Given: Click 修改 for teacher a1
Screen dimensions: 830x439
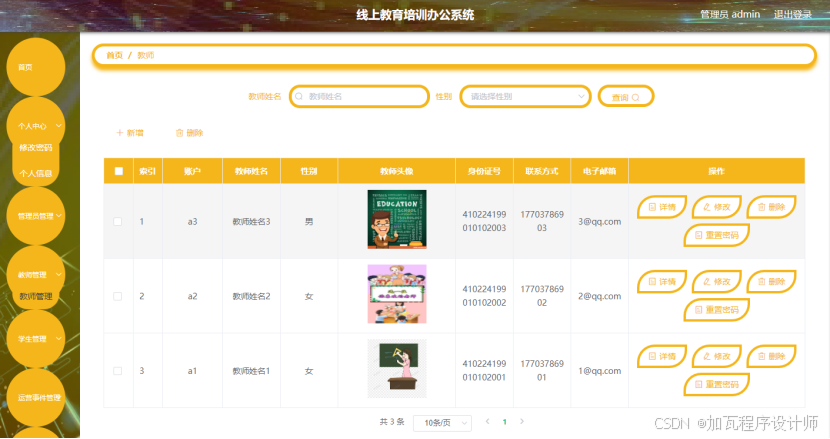Looking at the screenshot, I should click(x=717, y=356).
